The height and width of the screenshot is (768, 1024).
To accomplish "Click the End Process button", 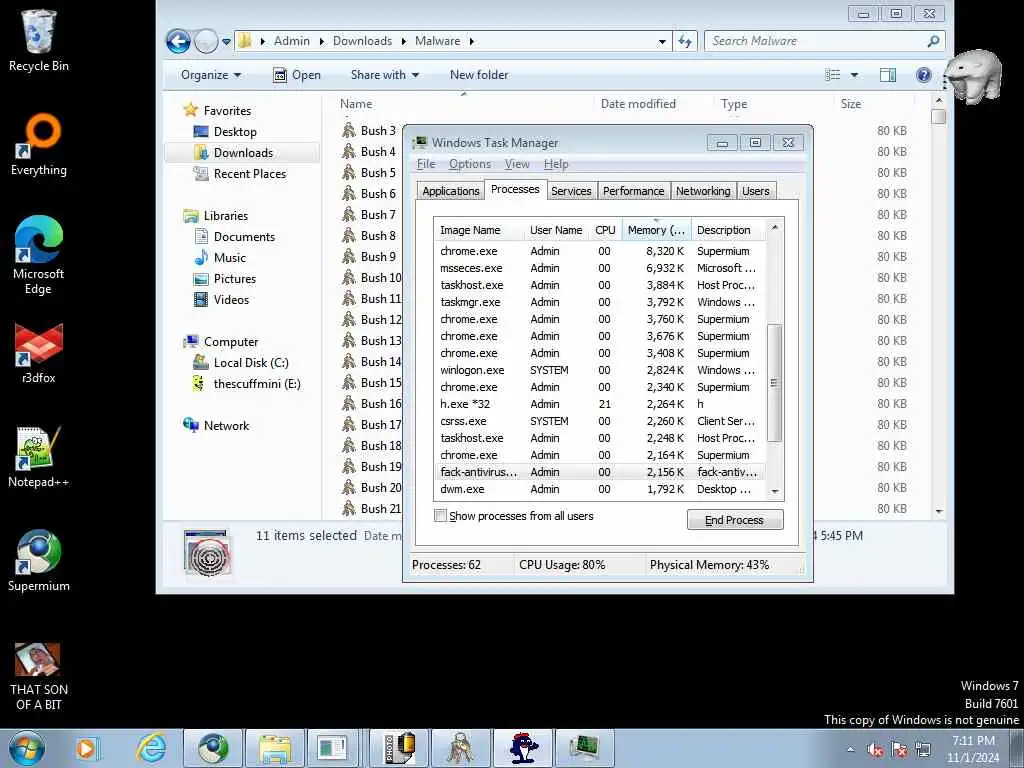I will tap(735, 520).
